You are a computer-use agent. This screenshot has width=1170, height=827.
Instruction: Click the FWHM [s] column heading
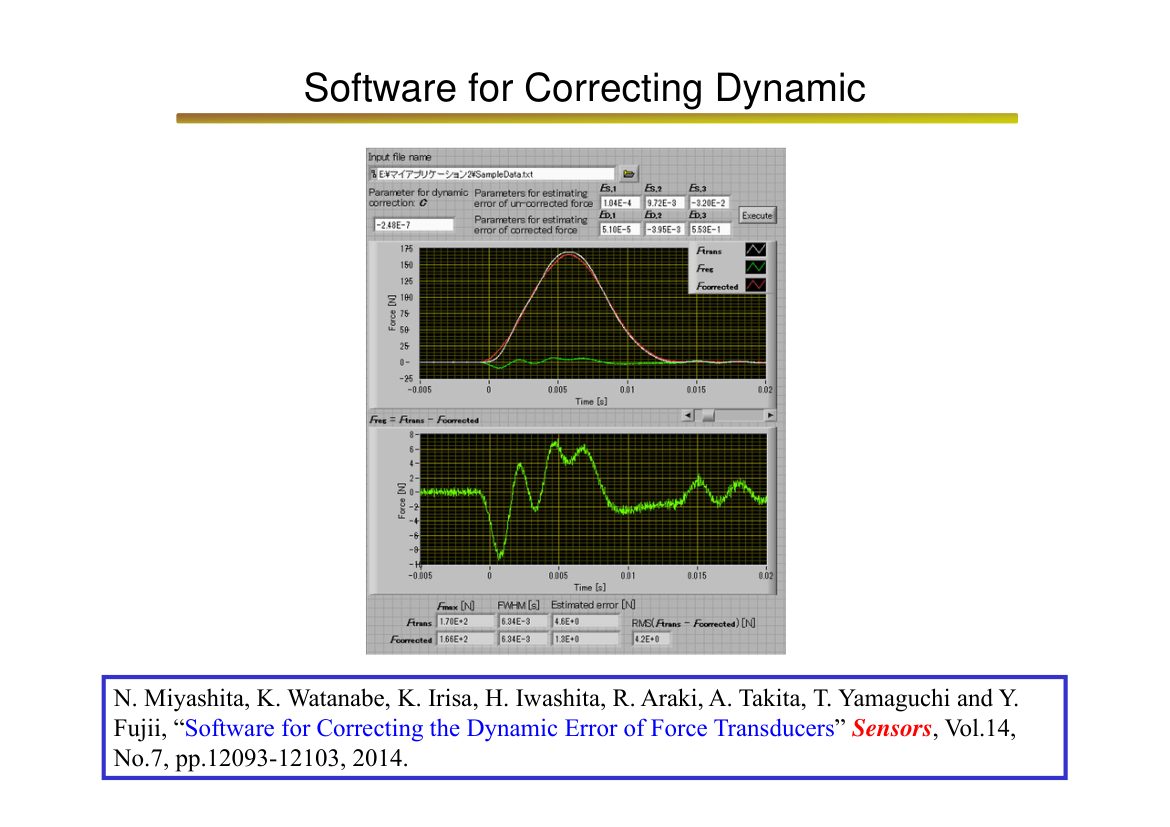coord(519,605)
